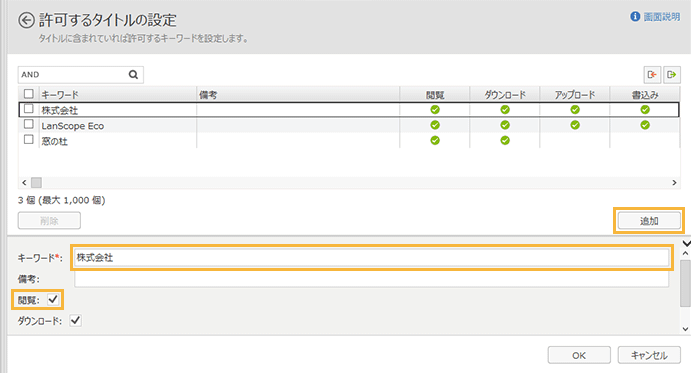Click the 書込み column header
691x373 pixels.
pos(645,95)
